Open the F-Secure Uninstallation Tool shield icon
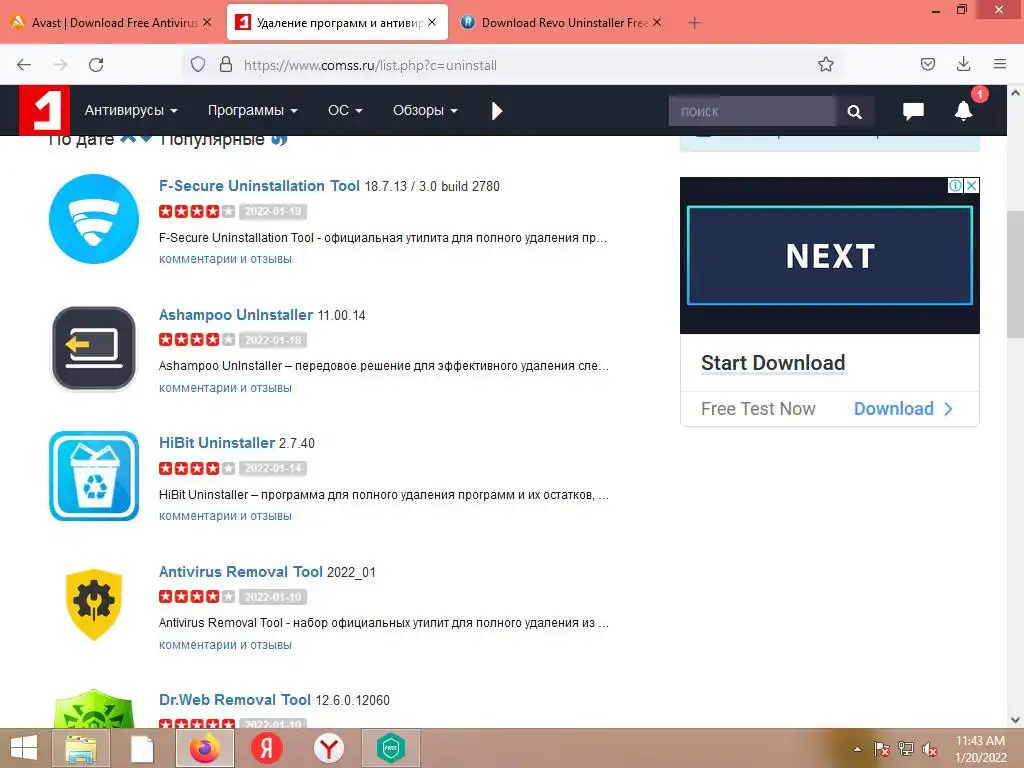 point(94,219)
